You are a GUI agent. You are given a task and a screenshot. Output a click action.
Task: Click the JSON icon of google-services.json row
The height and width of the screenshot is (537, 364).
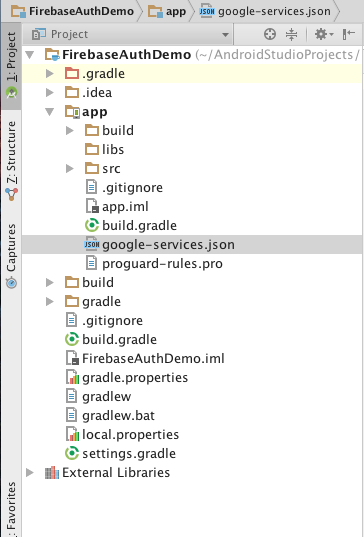click(92, 244)
